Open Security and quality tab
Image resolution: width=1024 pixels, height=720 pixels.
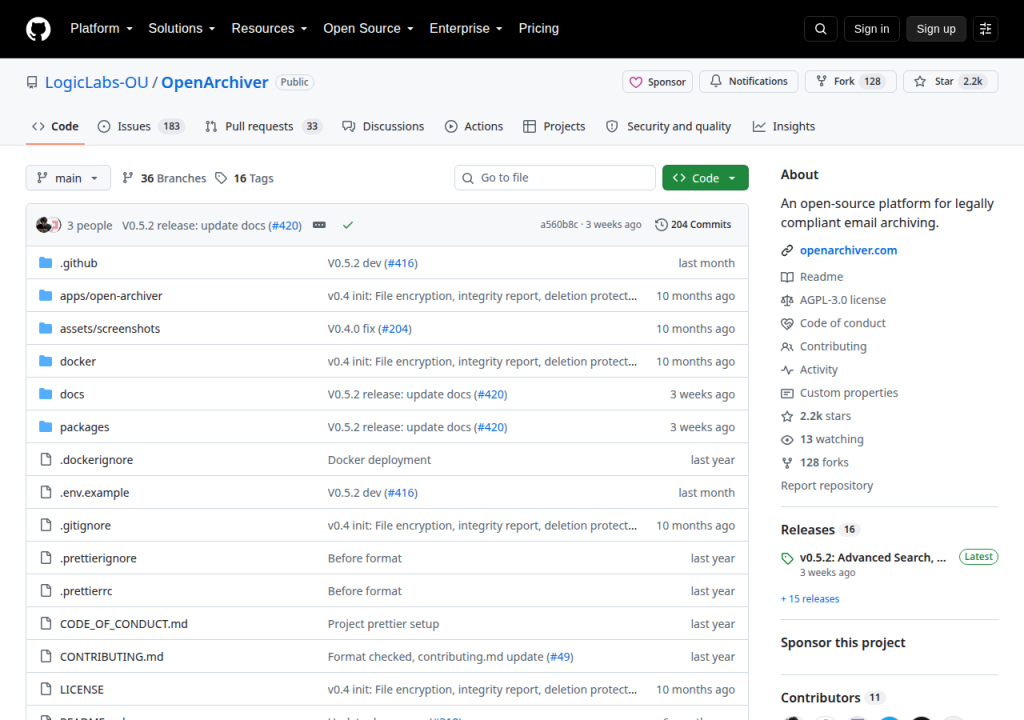click(x=669, y=126)
